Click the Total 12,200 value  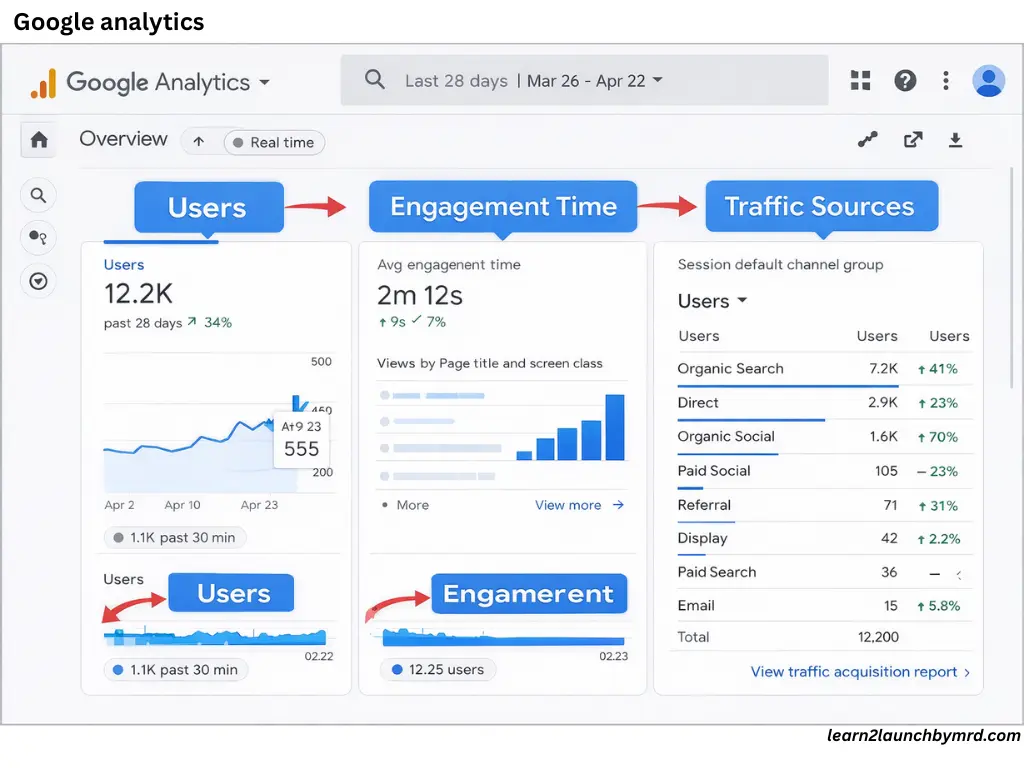pos(878,637)
